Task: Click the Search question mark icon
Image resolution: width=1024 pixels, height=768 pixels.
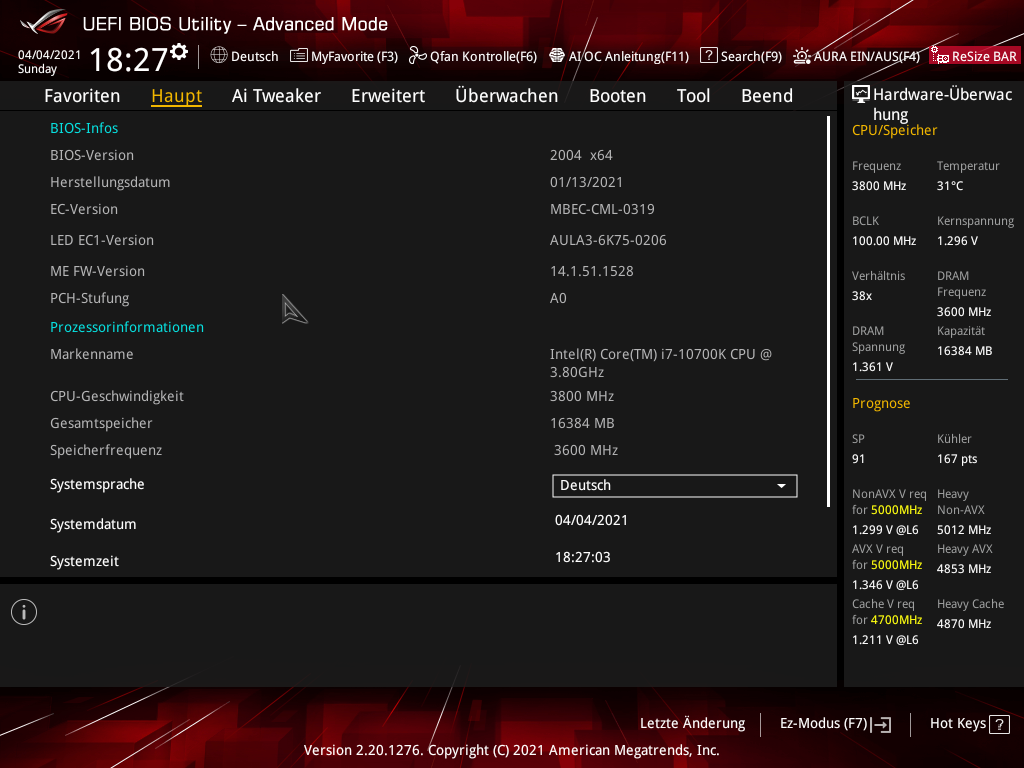Action: (709, 56)
